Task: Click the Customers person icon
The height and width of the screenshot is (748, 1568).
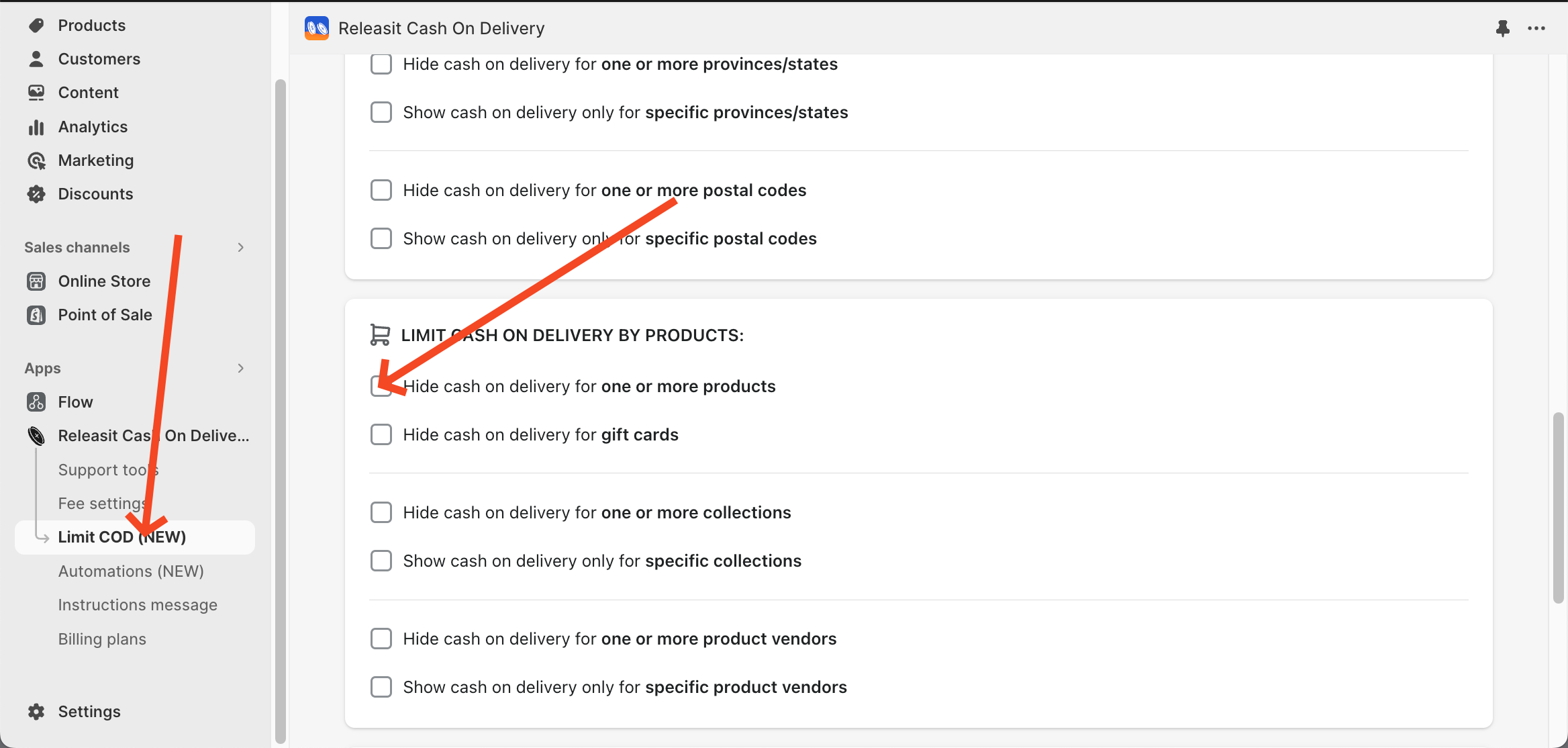Action: click(x=36, y=59)
